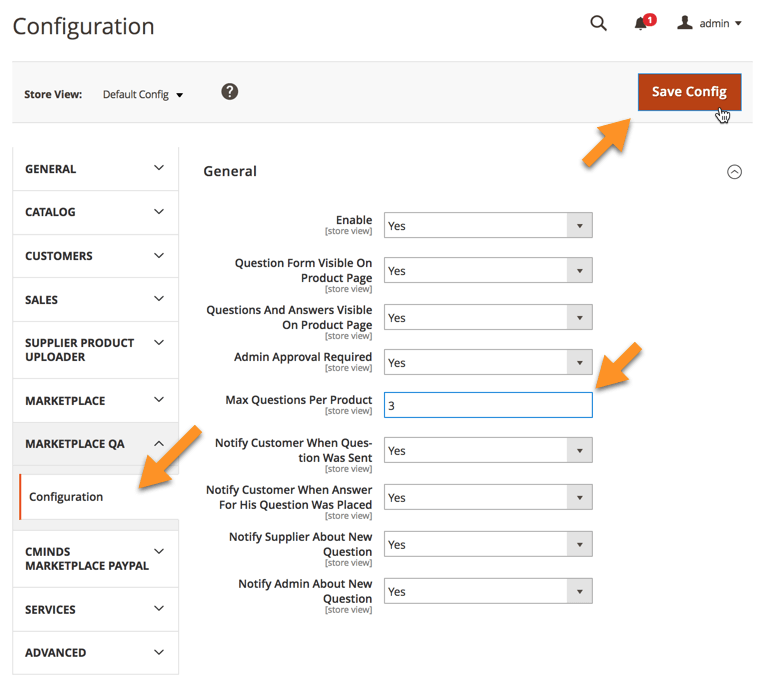Open the Store View Default Config switcher
The height and width of the screenshot is (689, 769).
coord(143,95)
